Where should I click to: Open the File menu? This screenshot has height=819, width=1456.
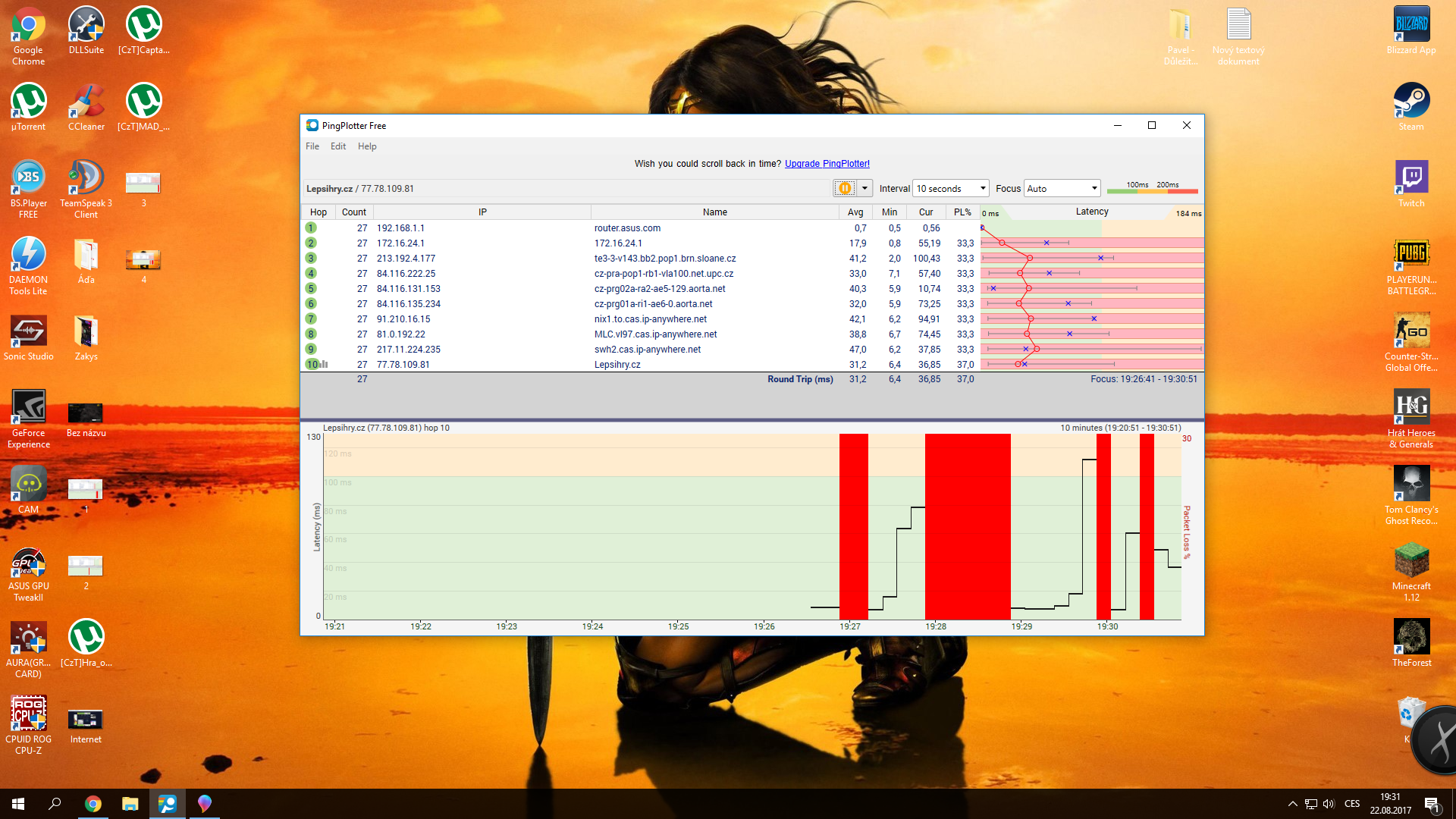point(312,146)
